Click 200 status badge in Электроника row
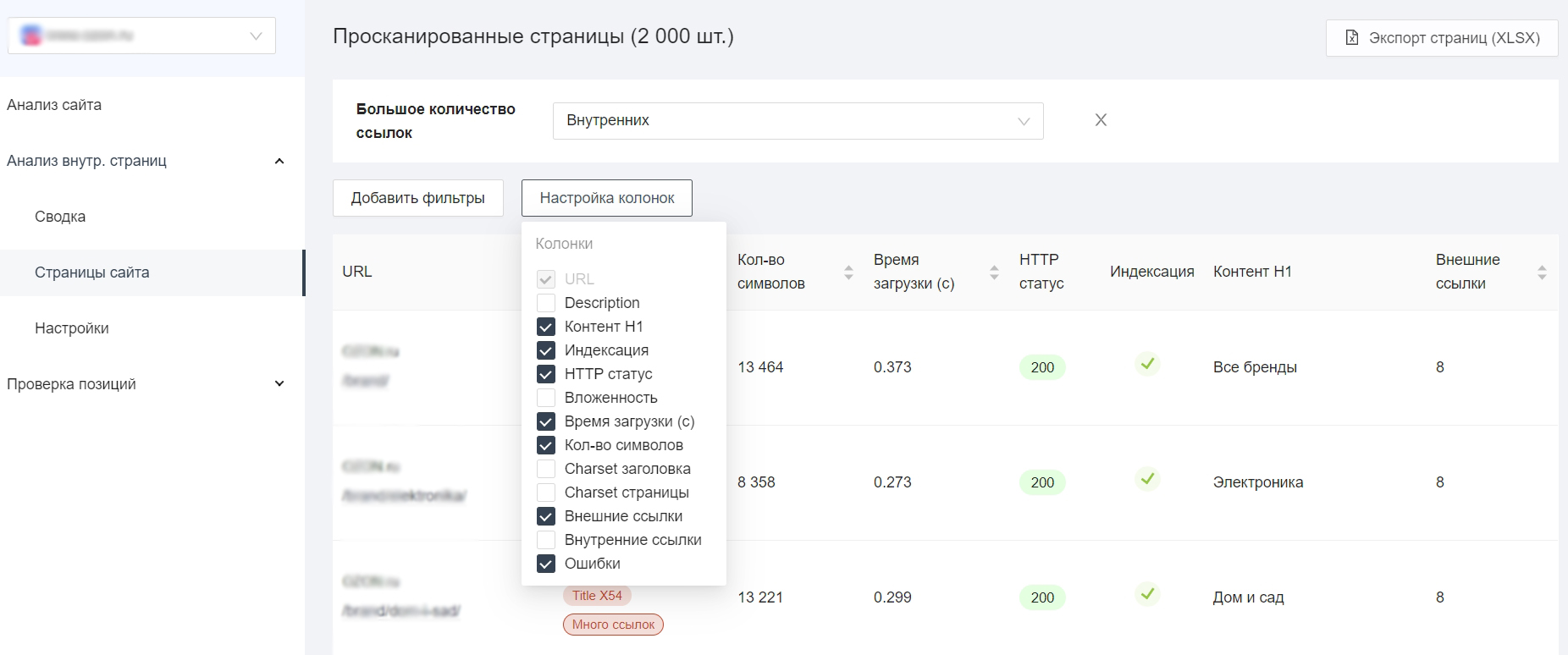This screenshot has width=1568, height=655. point(1042,482)
